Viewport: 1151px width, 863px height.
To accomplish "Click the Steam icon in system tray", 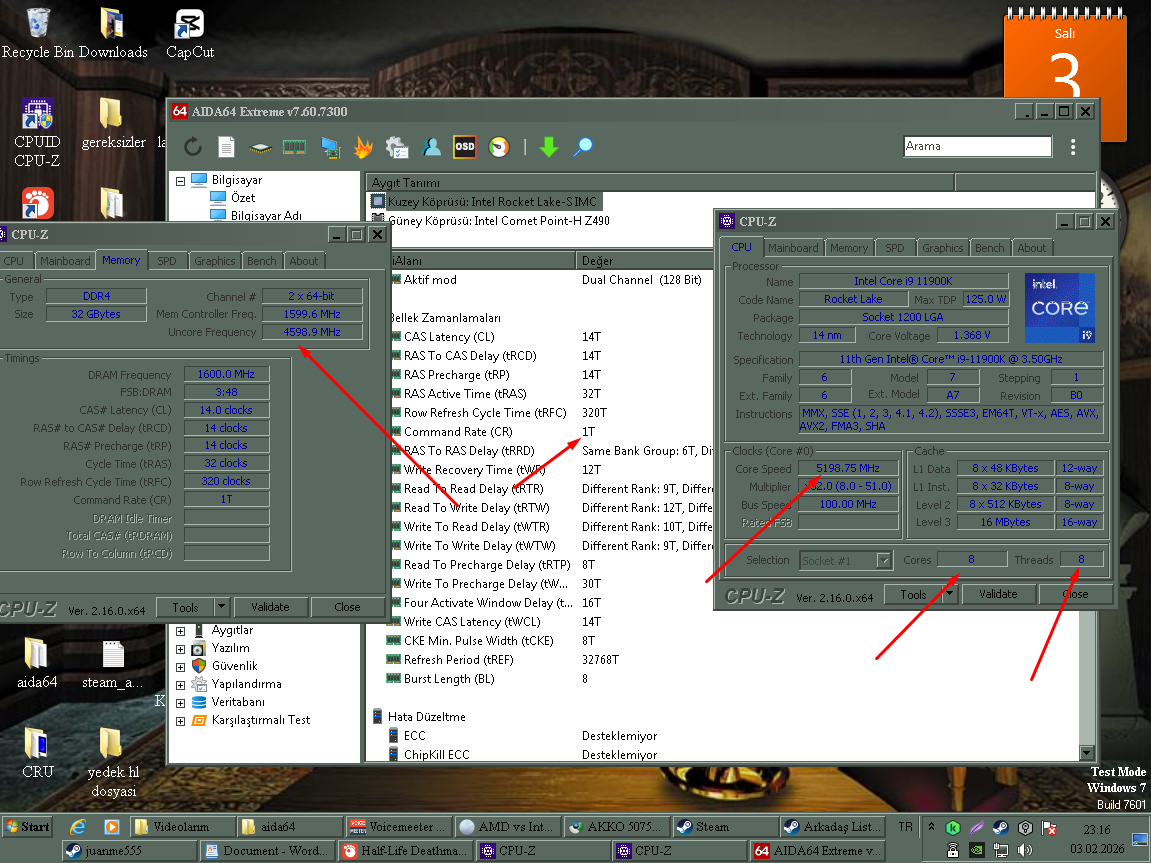I will point(1001,827).
